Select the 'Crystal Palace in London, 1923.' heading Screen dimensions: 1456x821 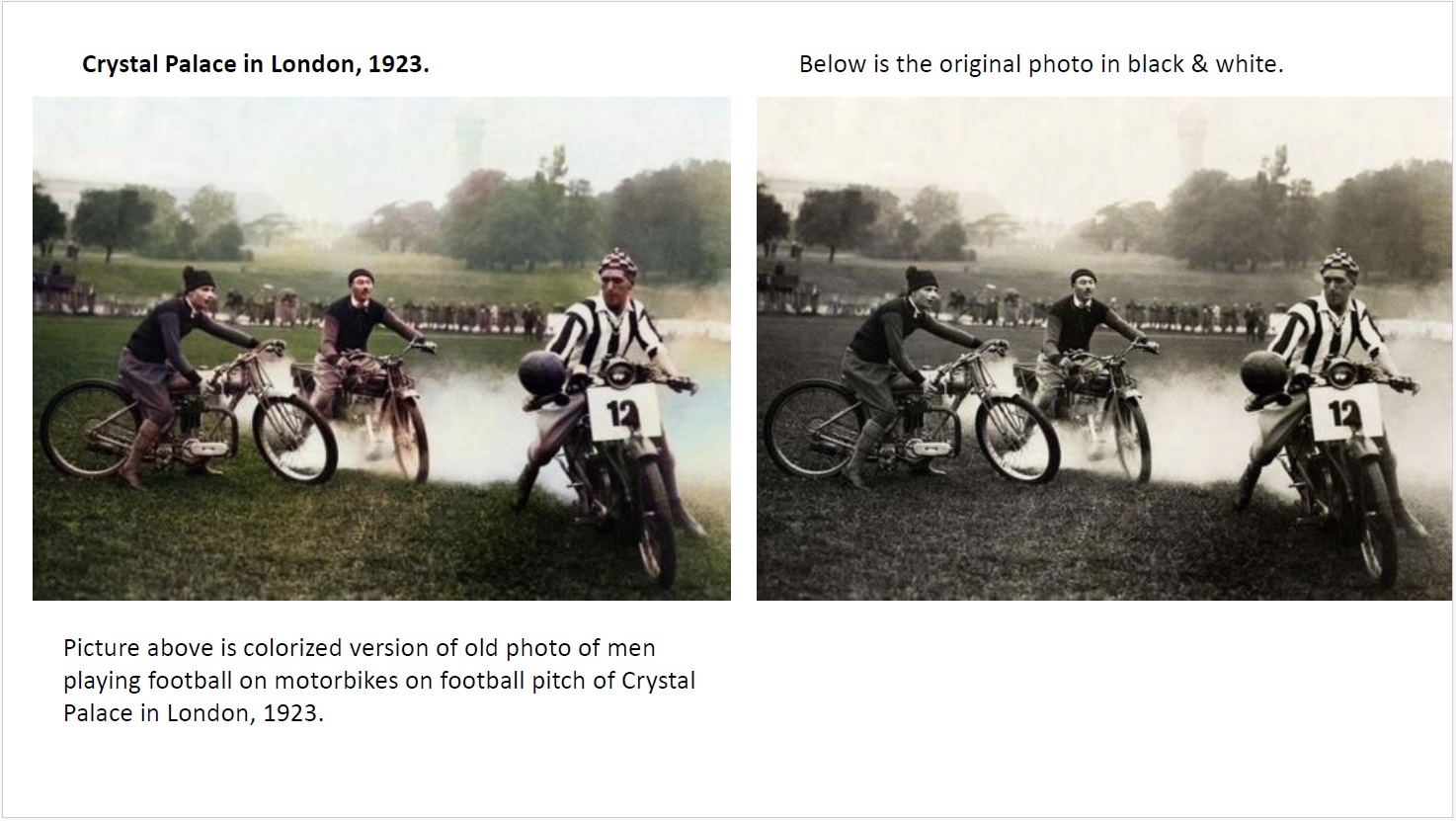255,64
